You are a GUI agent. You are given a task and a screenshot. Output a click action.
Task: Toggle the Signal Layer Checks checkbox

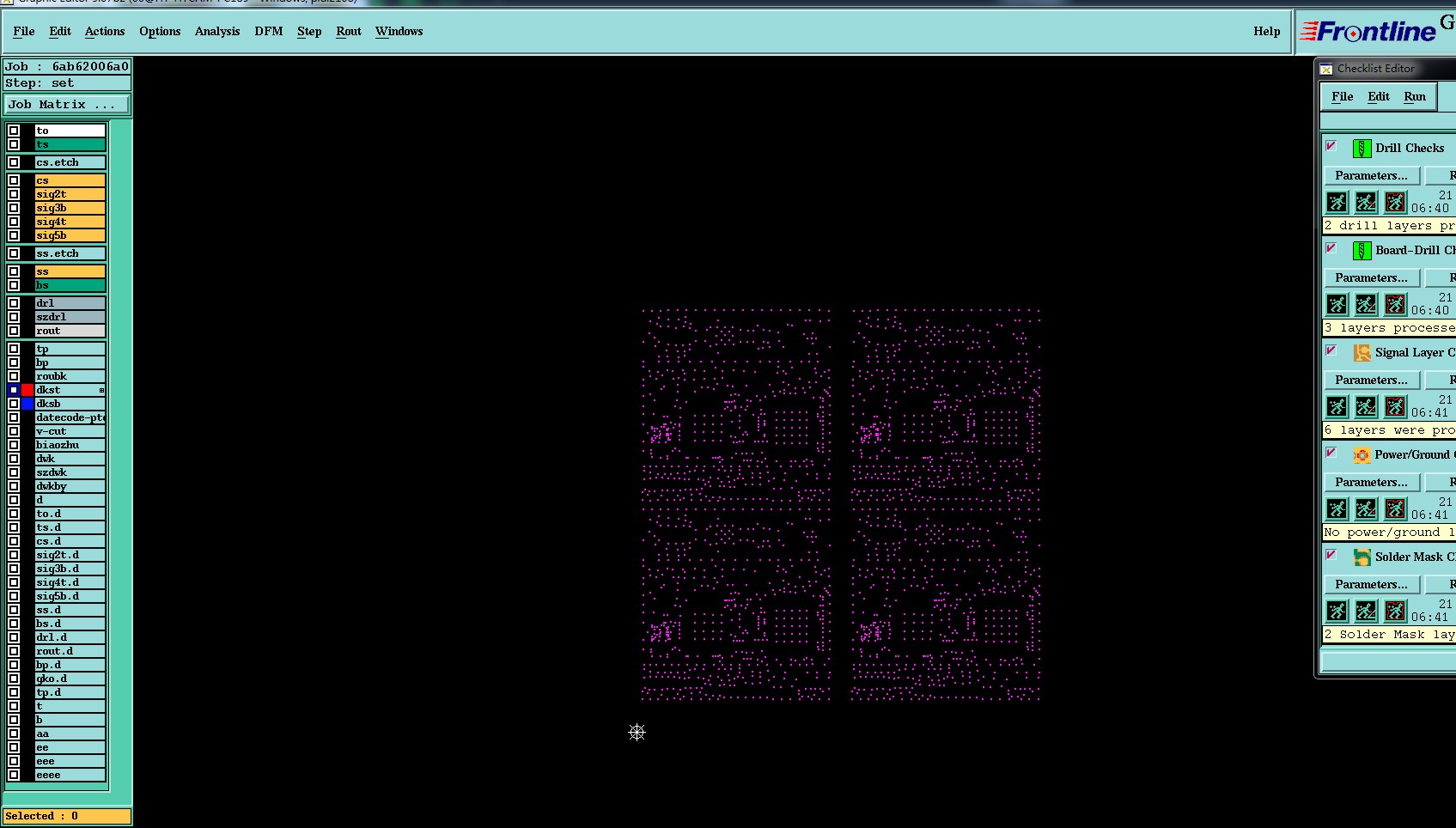click(x=1331, y=350)
